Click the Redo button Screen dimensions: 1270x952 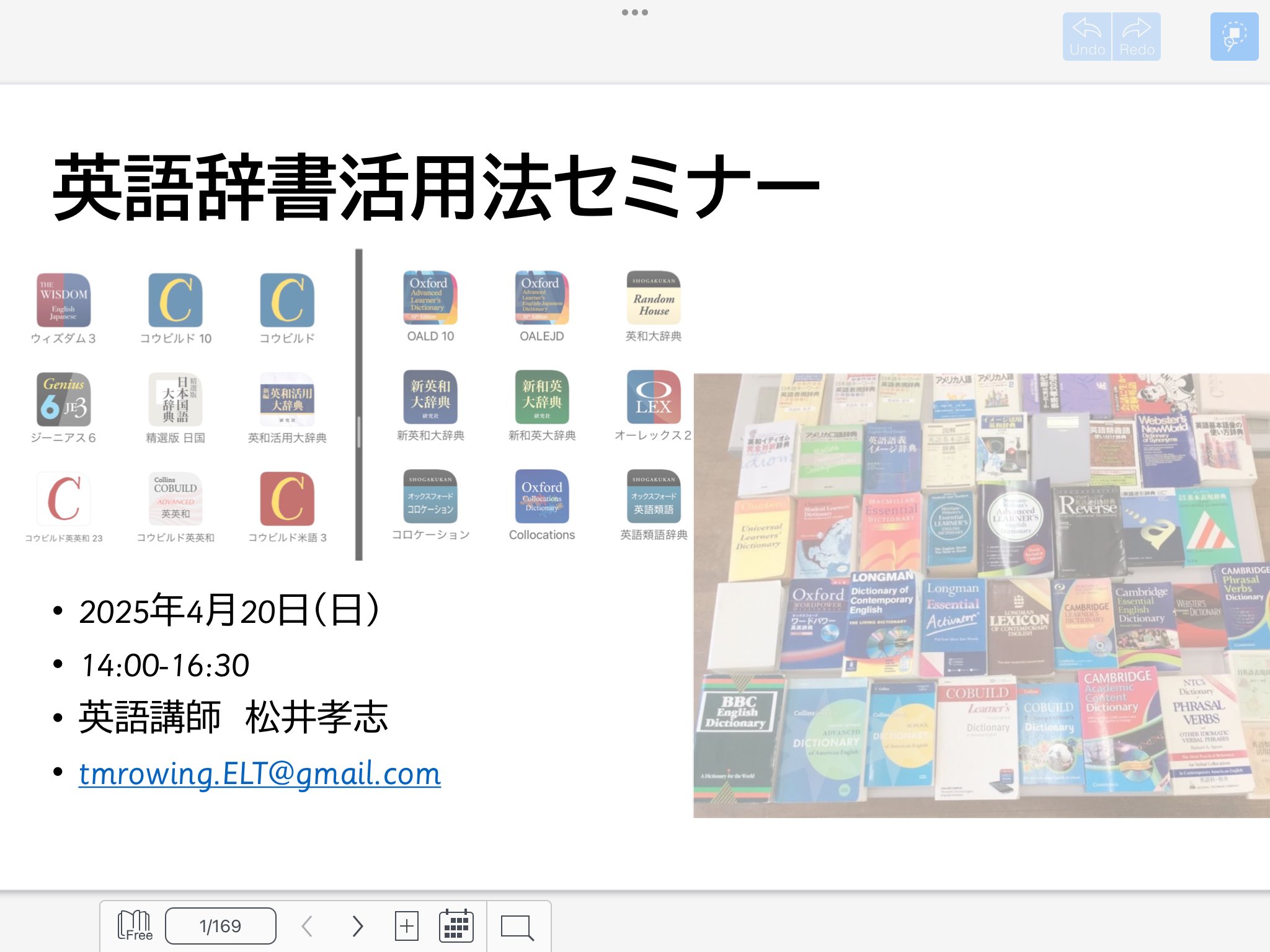(1137, 37)
